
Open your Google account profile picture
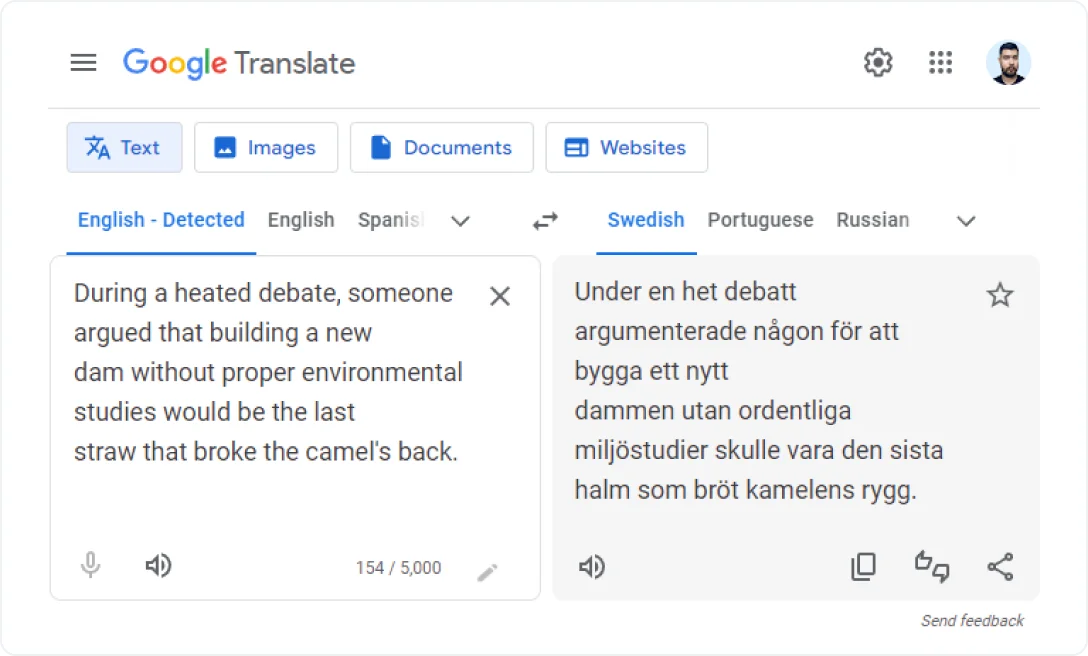(1009, 62)
